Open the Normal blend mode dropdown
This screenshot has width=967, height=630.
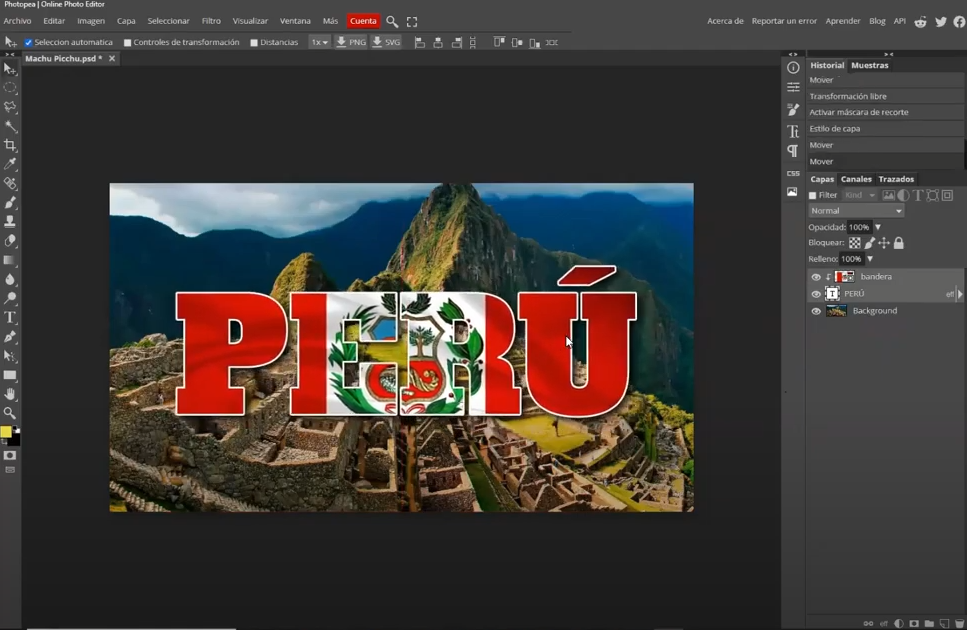[x=856, y=211]
